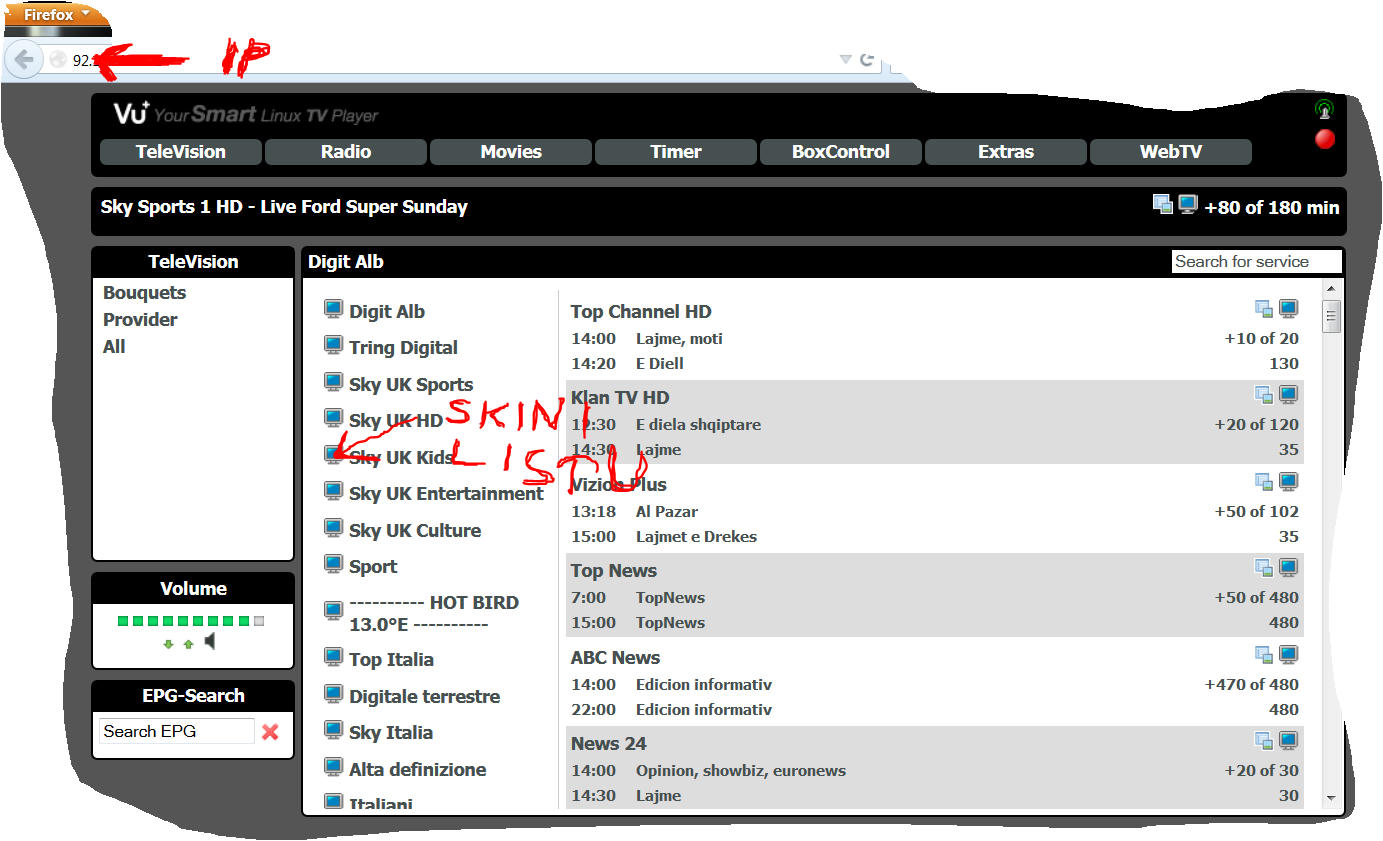The height and width of the screenshot is (841, 1383).
Task: Stream ABC News with stream icon
Action: pos(1264,655)
